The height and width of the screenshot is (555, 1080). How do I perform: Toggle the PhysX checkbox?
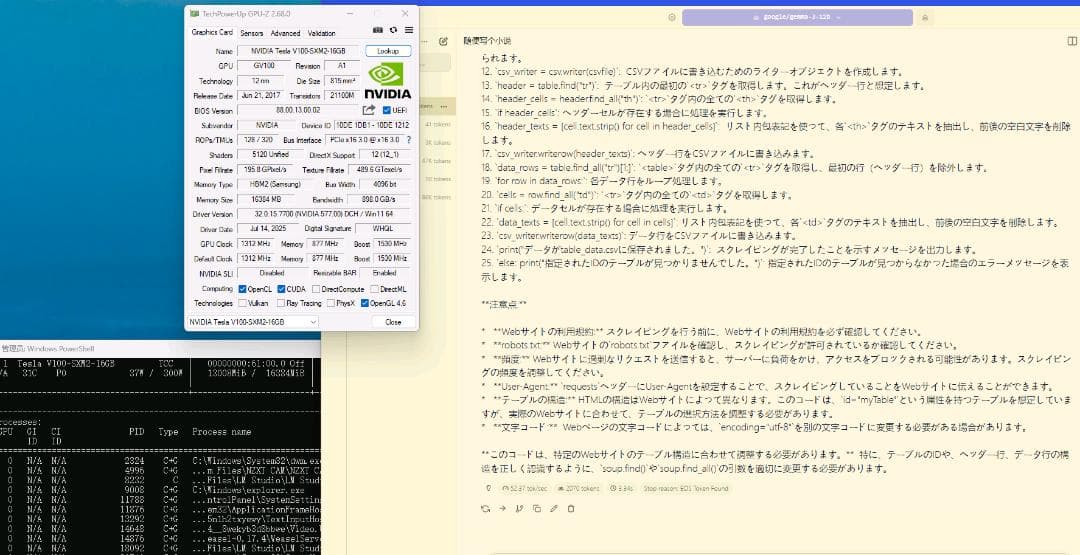click(x=331, y=303)
